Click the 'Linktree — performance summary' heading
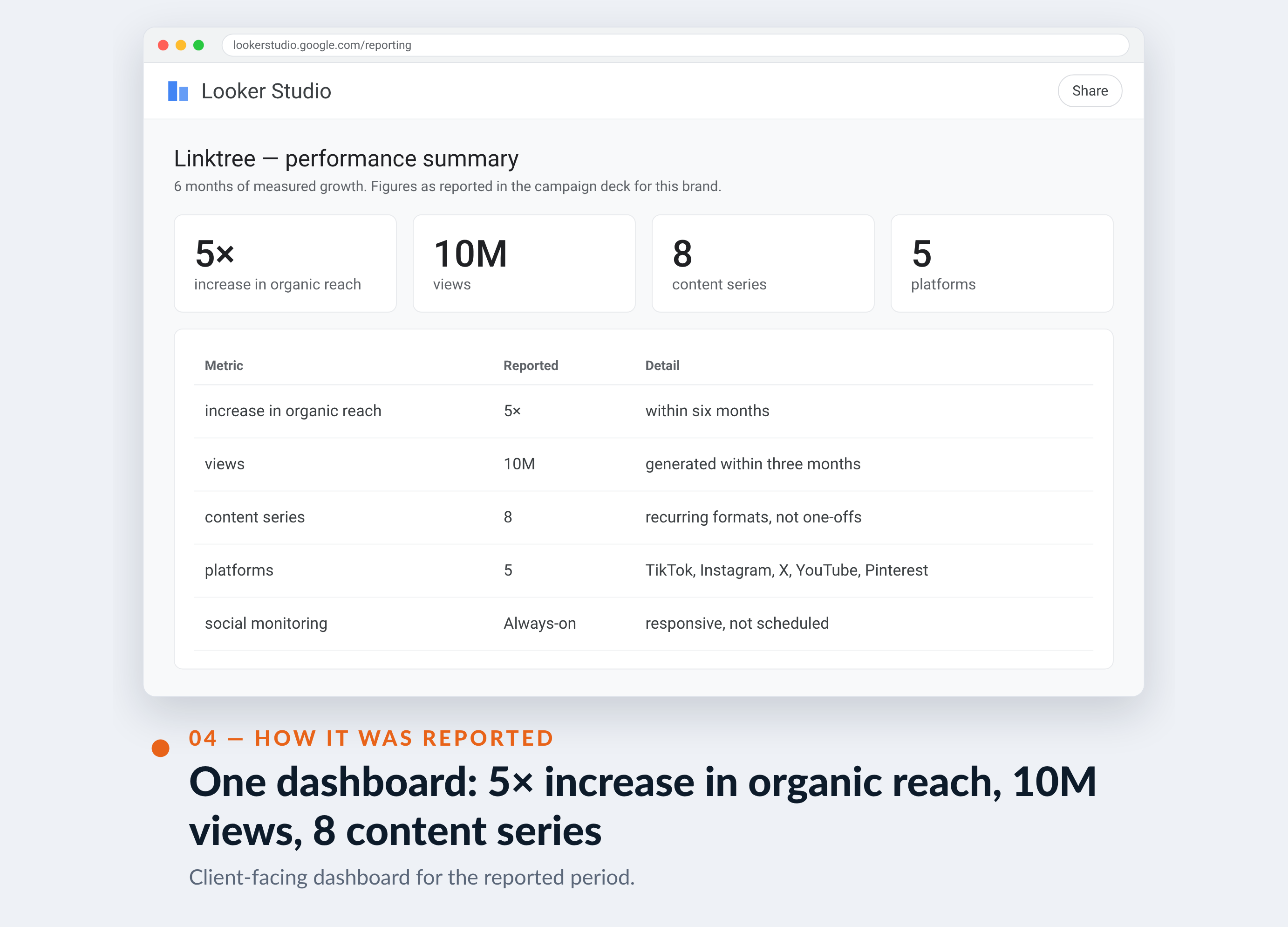 (346, 158)
